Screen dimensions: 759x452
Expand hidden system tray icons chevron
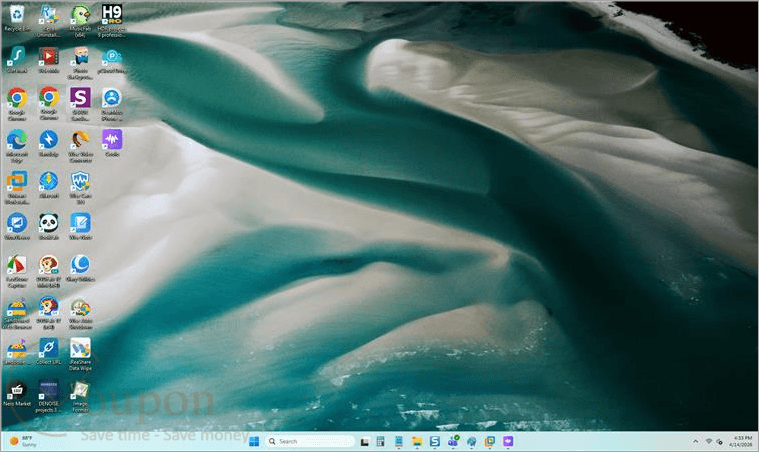[696, 441]
